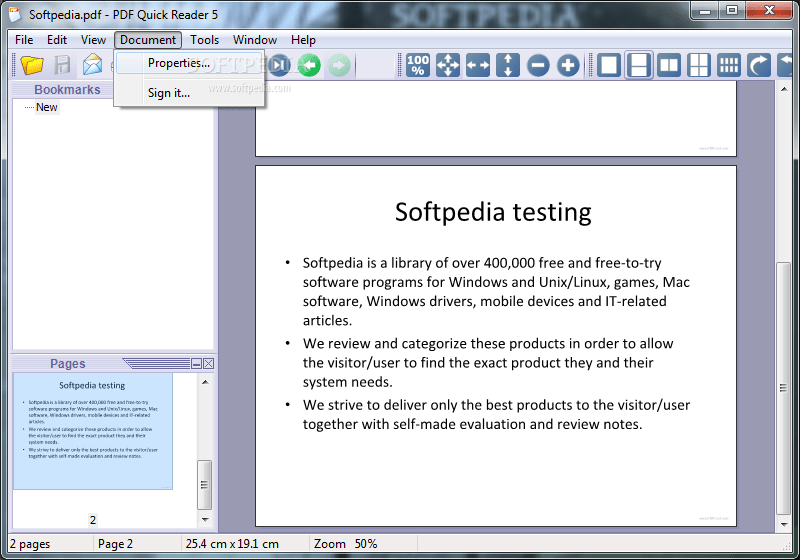800x560 pixels.
Task: Minimize the PDF Quick Reader window
Action: coord(705,10)
